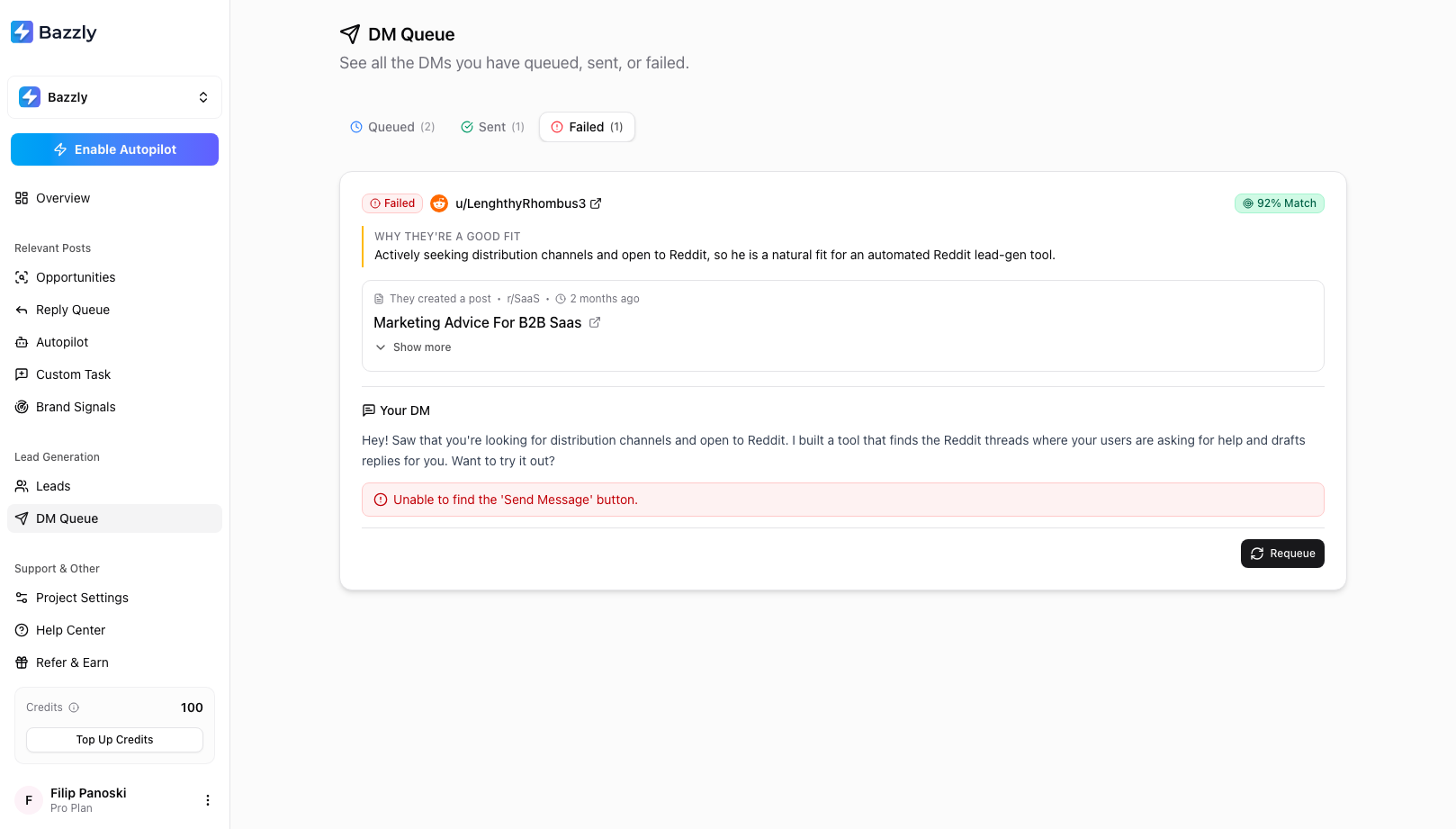Switch to the Sent tab
This screenshot has height=829, width=1456.
492,127
